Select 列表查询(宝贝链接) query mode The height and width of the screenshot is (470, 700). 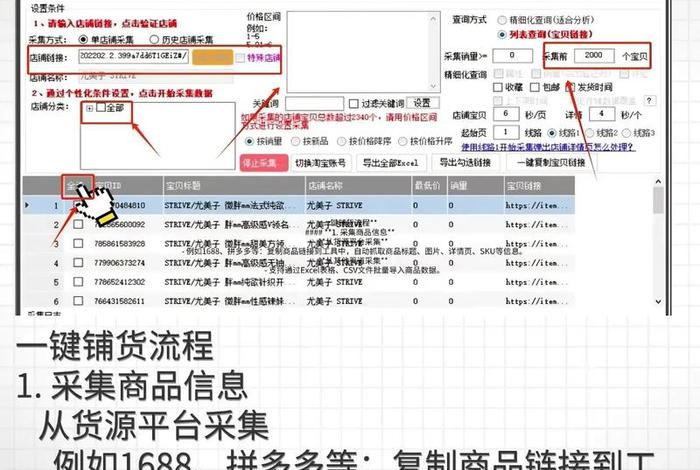click(502, 35)
